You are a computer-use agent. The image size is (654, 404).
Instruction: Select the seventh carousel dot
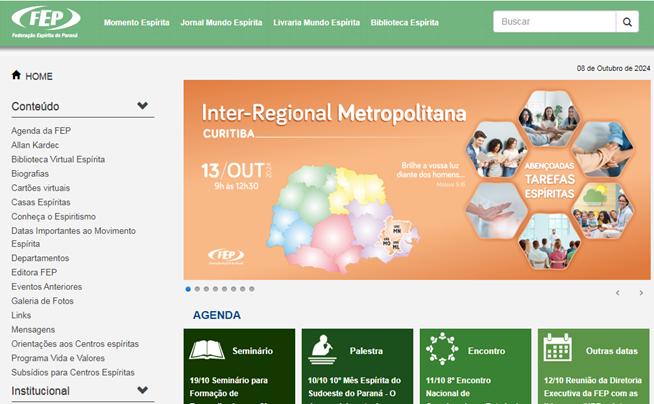tap(243, 289)
